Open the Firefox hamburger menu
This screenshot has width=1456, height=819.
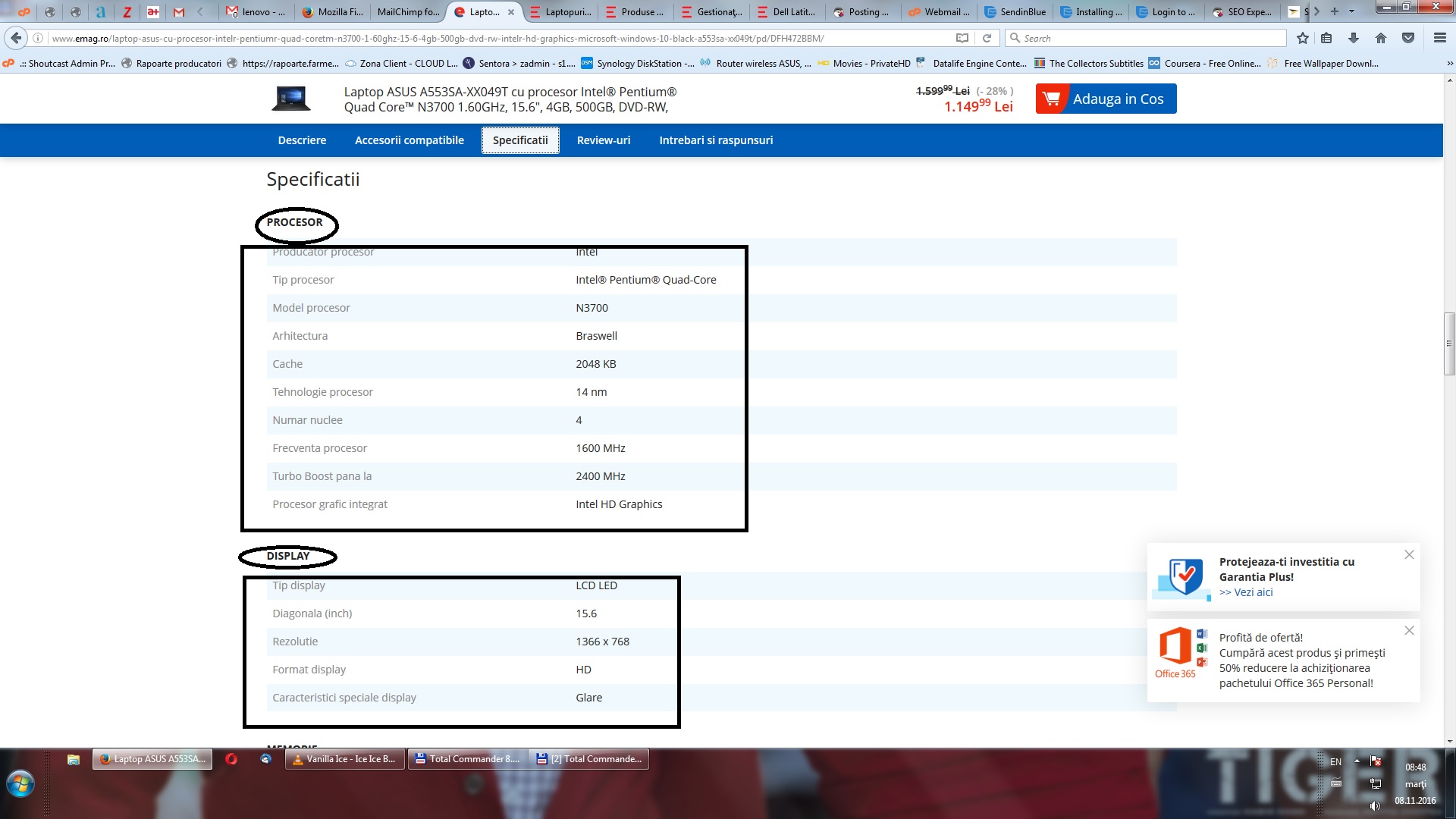(1439, 38)
